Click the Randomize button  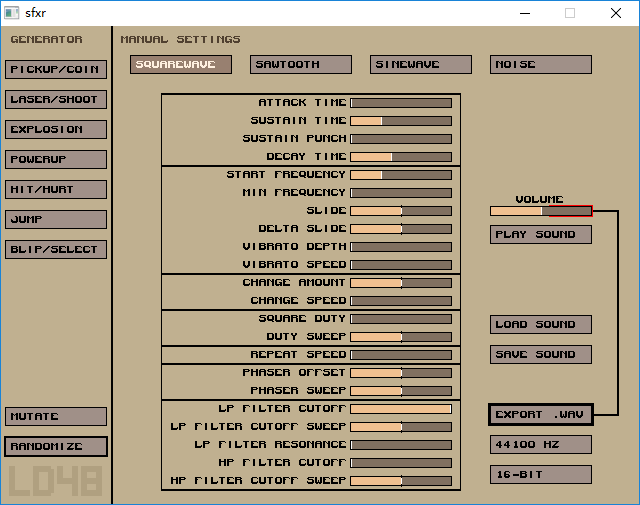click(56, 447)
